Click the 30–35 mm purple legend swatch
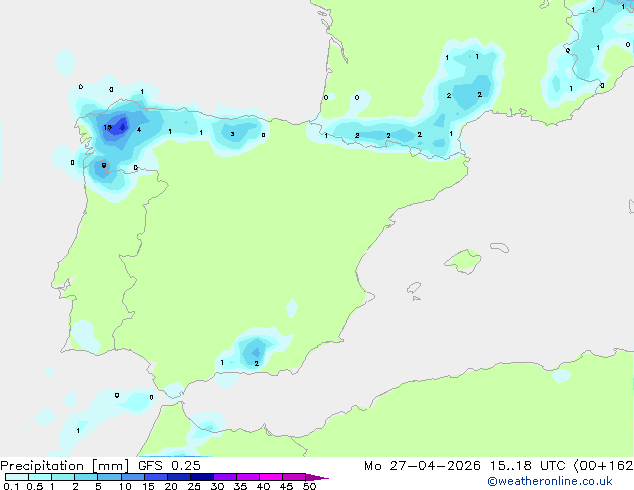The width and height of the screenshot is (634, 490). pos(225,477)
